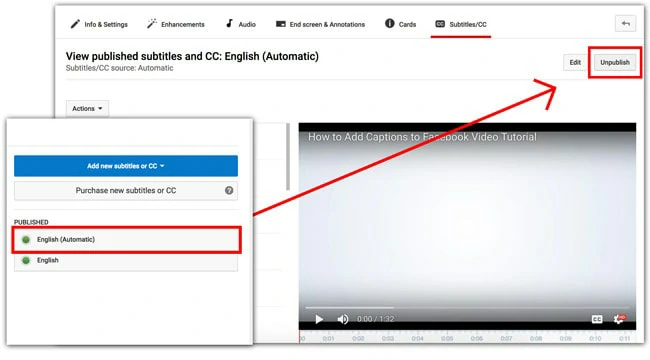The width and height of the screenshot is (650, 360).
Task: Click the music note Audio icon
Action: tap(229, 23)
